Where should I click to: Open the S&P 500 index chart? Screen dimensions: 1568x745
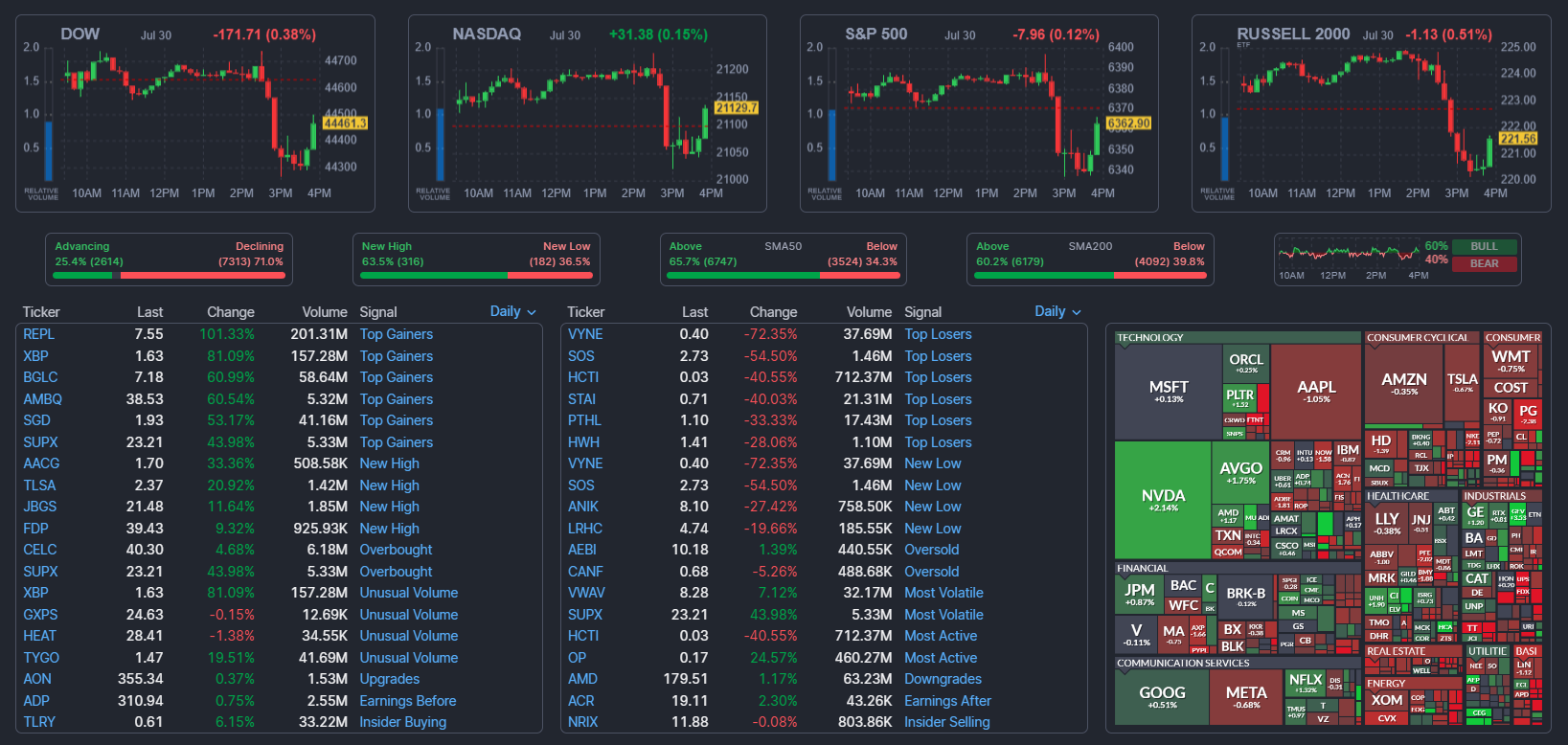pos(979,113)
